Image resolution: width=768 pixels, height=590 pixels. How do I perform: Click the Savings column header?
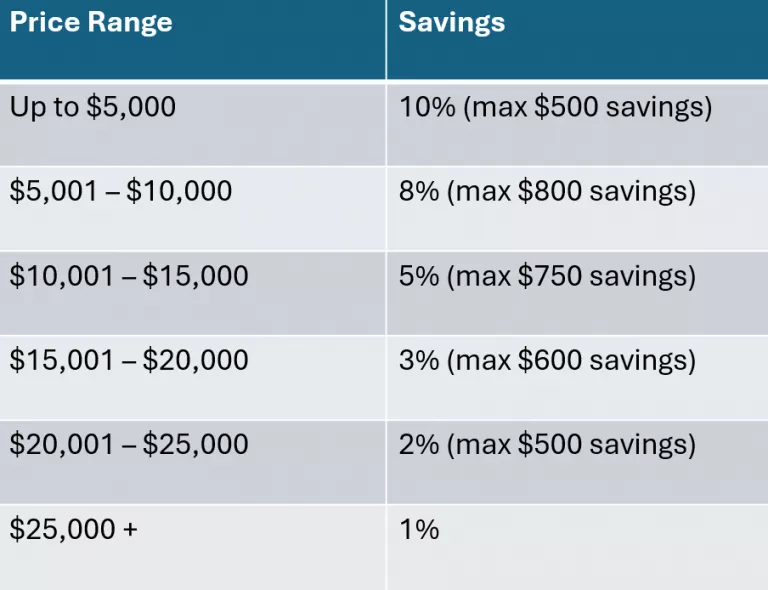[452, 23]
